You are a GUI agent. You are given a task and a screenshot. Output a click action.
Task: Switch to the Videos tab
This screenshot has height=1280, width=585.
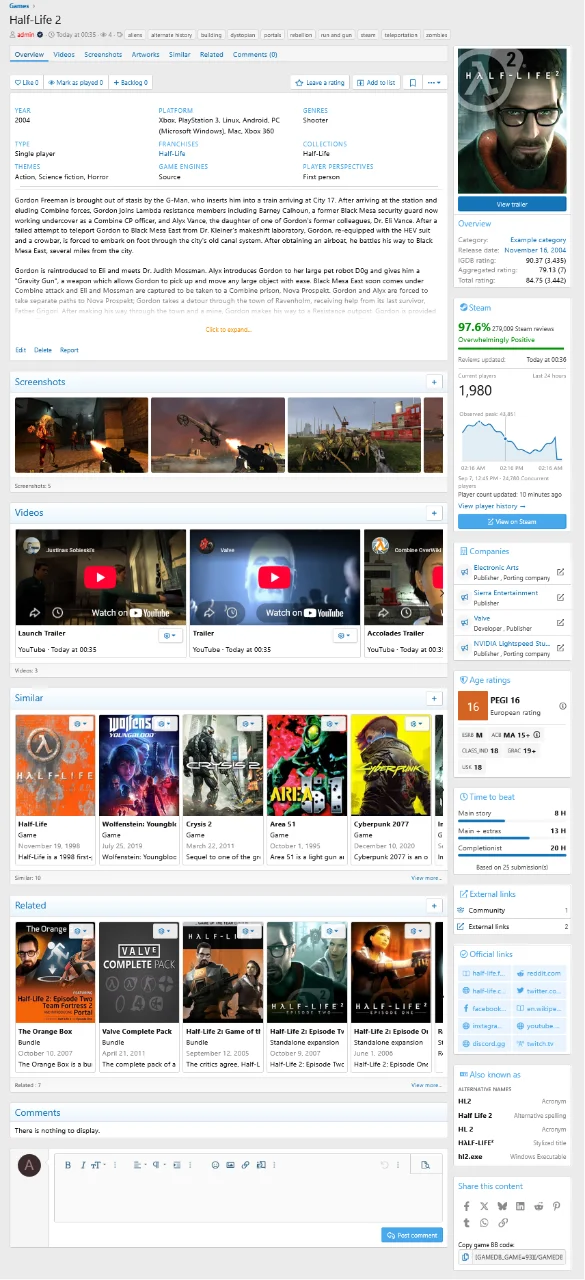[x=64, y=55]
